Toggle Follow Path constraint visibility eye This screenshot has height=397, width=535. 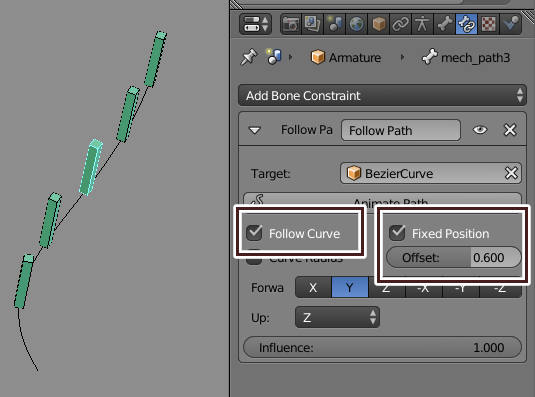[x=480, y=130]
